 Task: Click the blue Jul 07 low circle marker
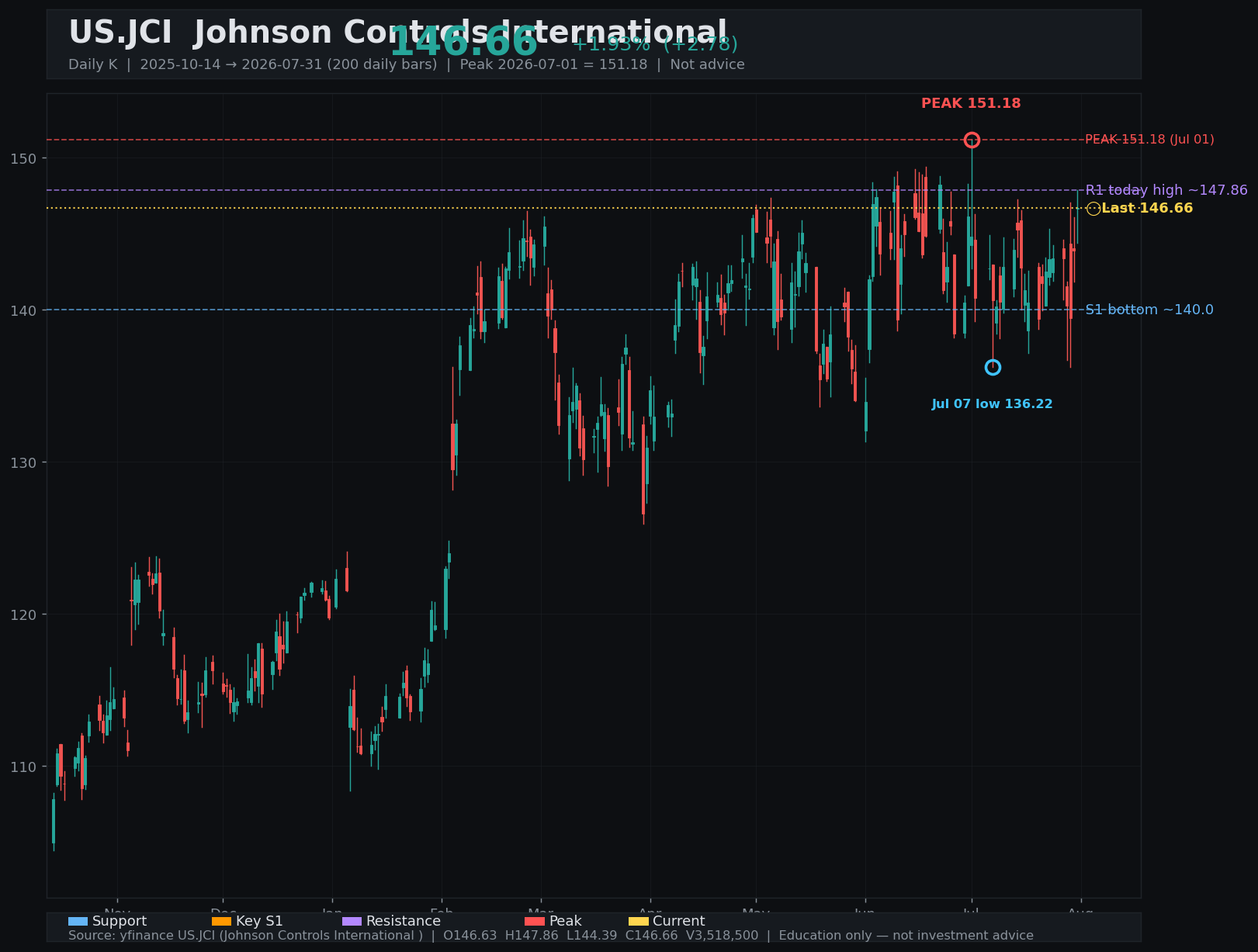993,367
